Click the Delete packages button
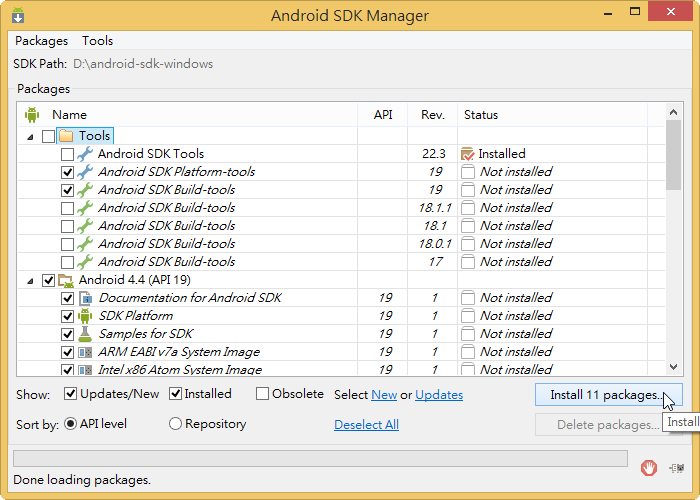 point(608,425)
